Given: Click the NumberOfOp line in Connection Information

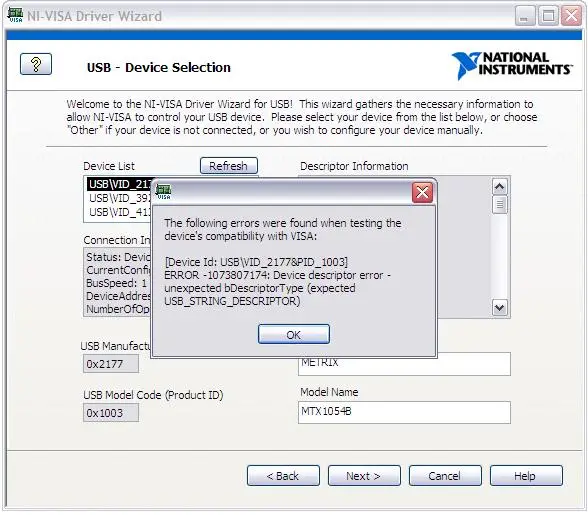Looking at the screenshot, I should [x=118, y=309].
